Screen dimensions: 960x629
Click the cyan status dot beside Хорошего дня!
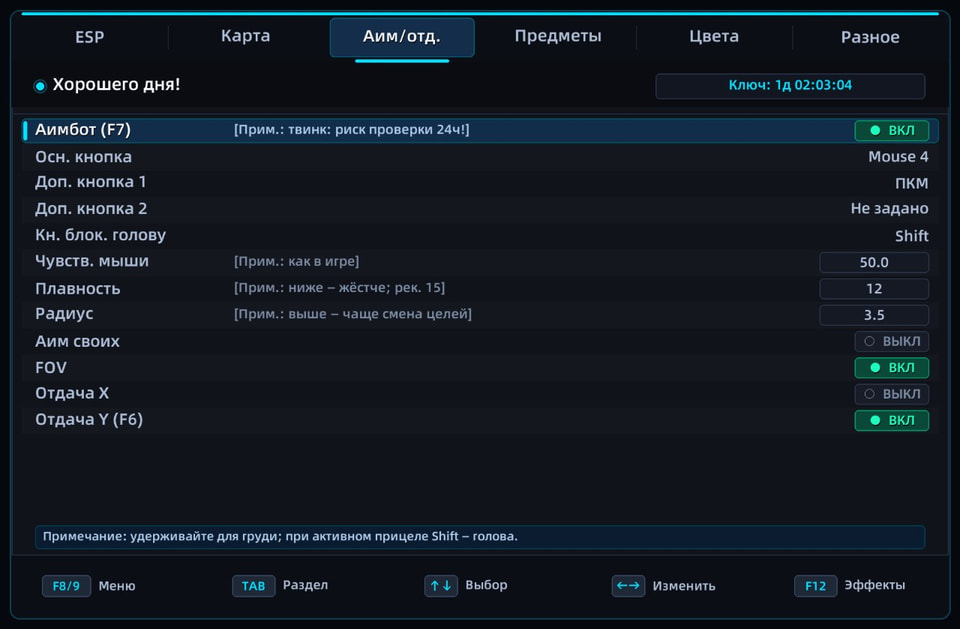(x=40, y=86)
